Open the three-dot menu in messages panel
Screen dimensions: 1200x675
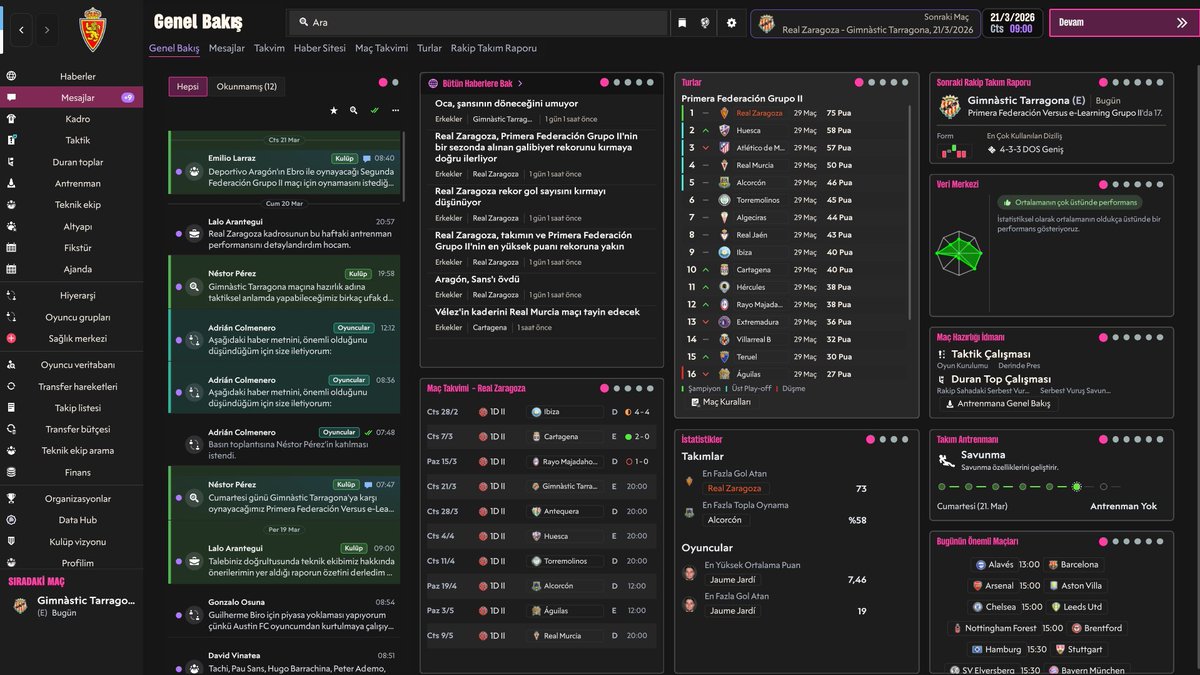[x=396, y=110]
